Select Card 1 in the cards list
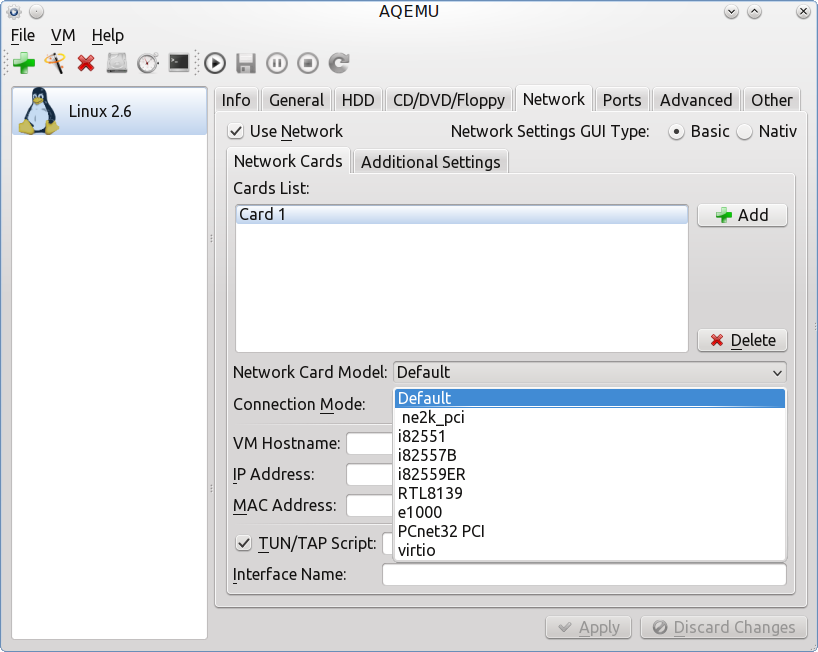Screen dimensions: 818x652 pos(462,214)
